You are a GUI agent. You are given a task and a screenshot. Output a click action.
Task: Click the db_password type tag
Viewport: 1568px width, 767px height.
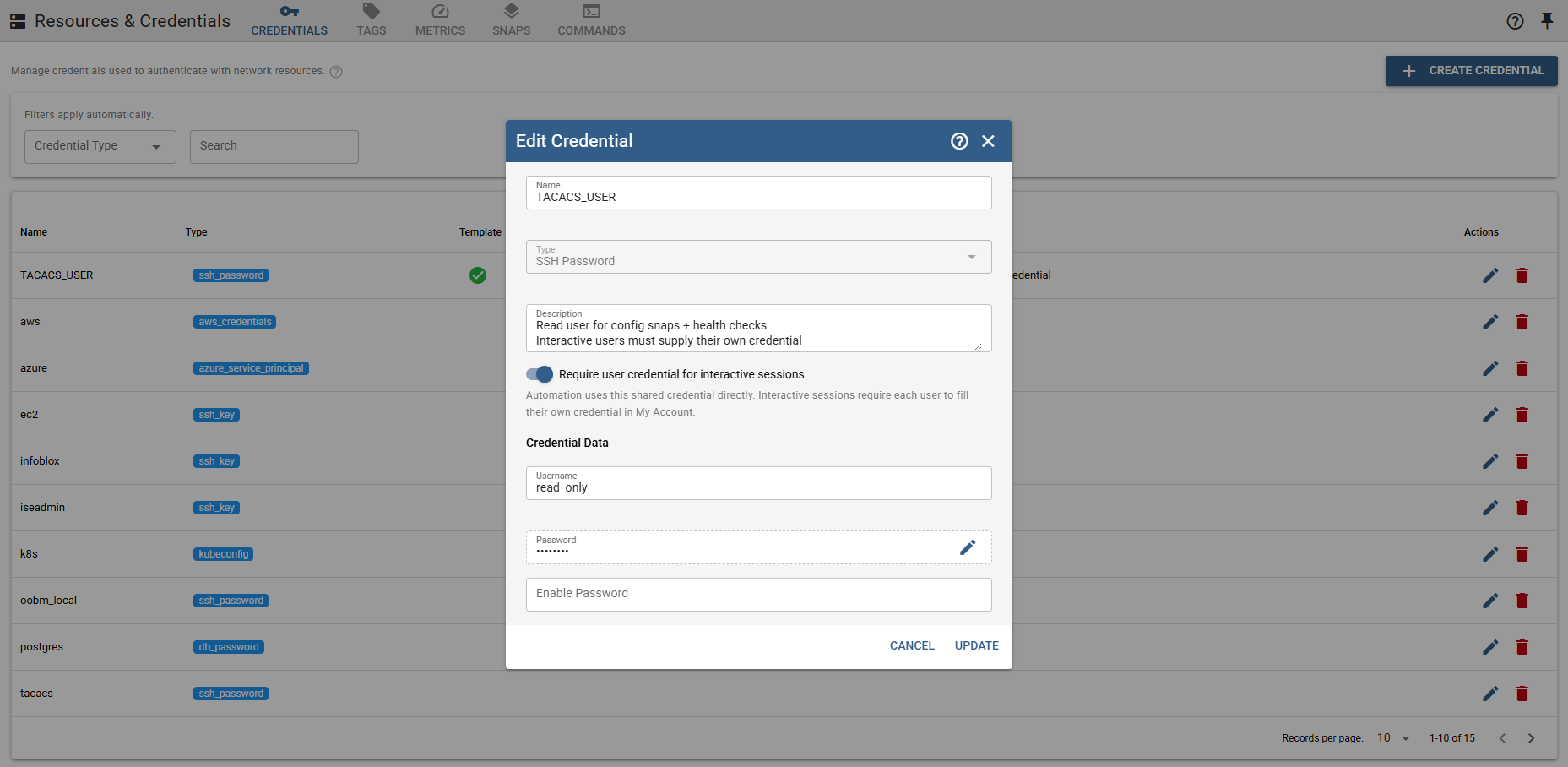(229, 647)
